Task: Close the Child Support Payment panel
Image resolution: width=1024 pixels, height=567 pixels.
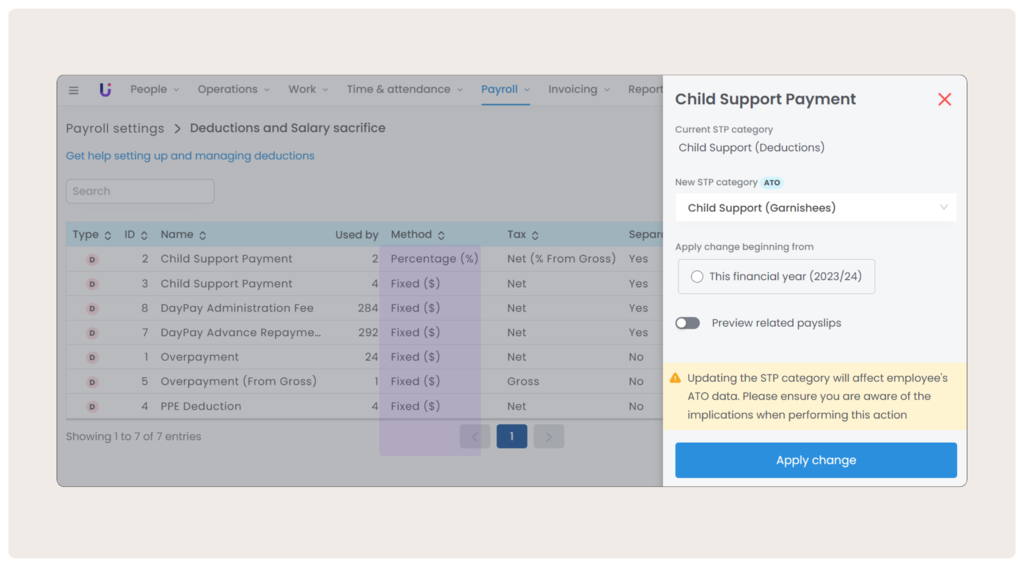Action: tap(944, 99)
